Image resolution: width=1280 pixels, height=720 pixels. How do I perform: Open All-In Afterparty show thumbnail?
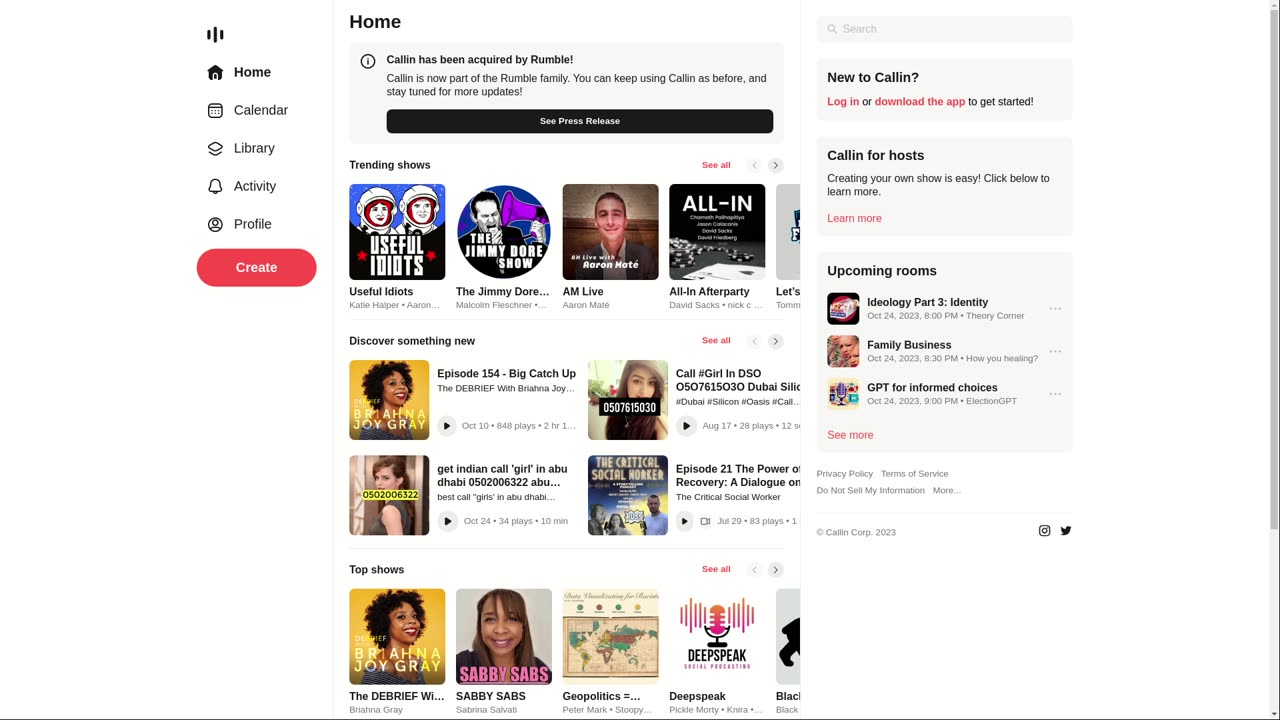point(717,232)
